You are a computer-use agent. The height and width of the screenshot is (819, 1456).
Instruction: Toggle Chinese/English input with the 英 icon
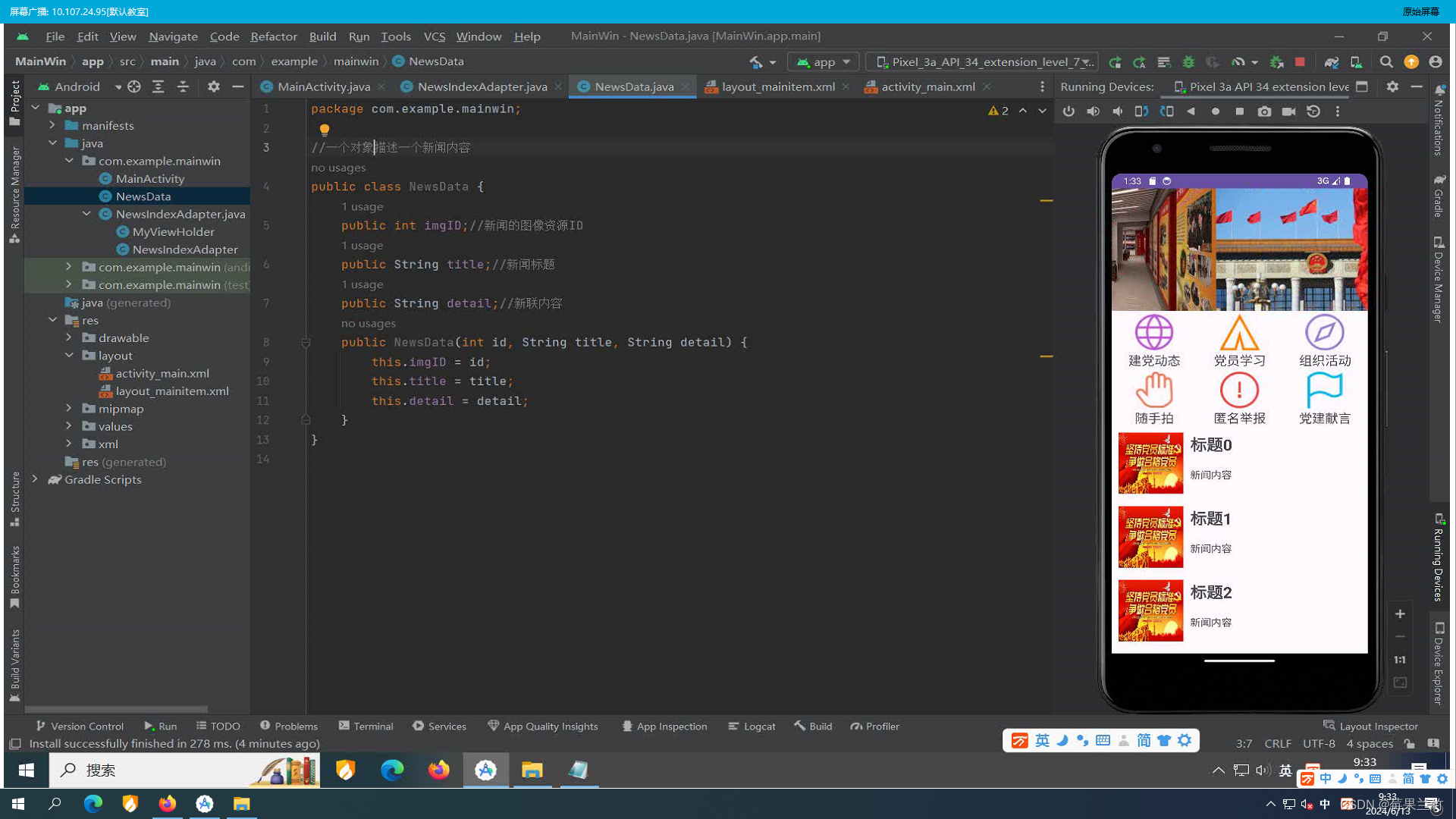click(1043, 741)
